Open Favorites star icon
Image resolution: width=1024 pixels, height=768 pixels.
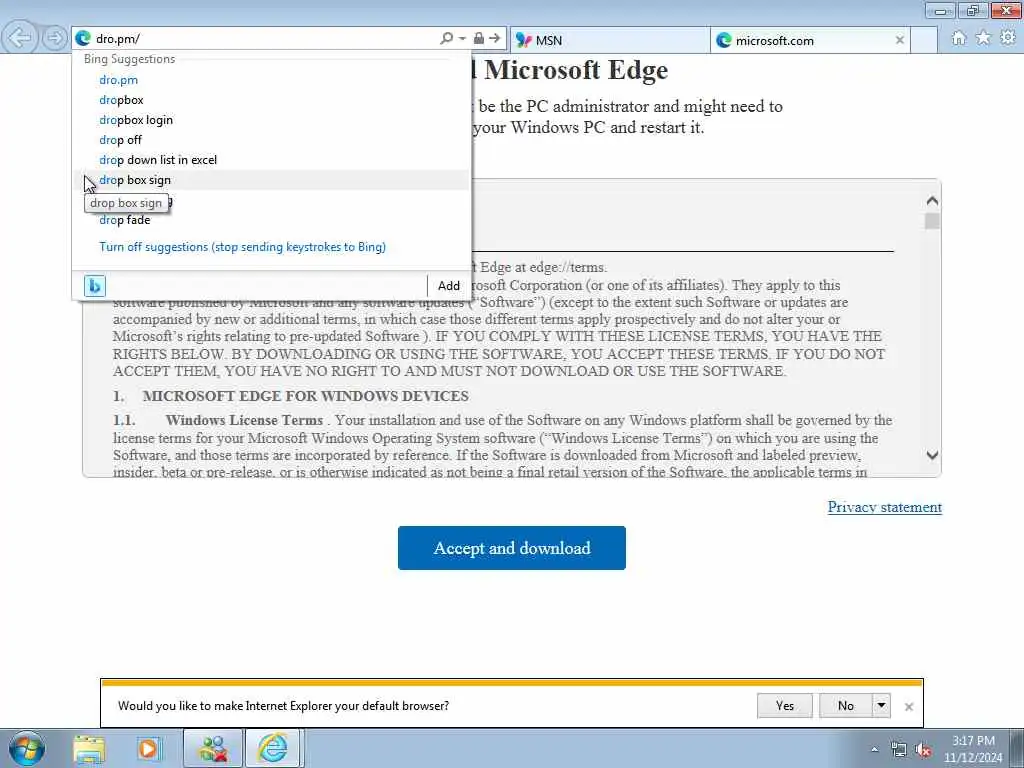[x=983, y=38]
